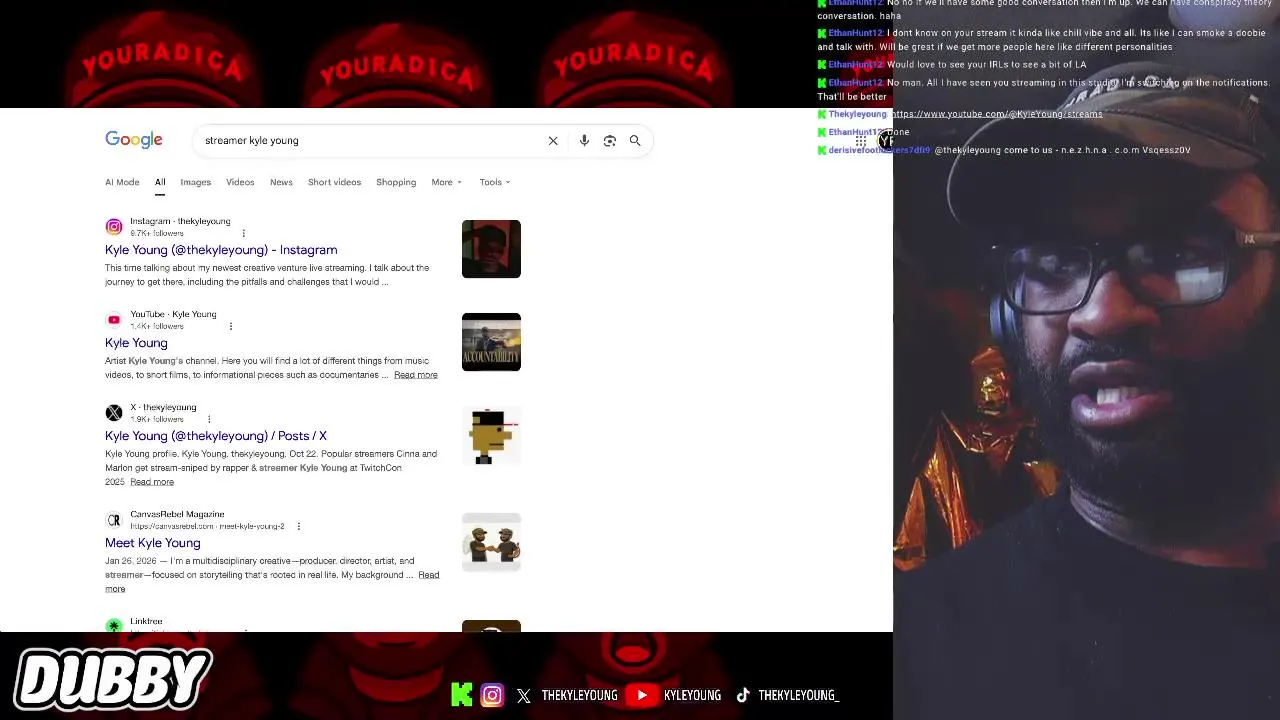Open the three-dot menu on the Instagram result
Image resolution: width=1280 pixels, height=720 pixels.
click(243, 233)
